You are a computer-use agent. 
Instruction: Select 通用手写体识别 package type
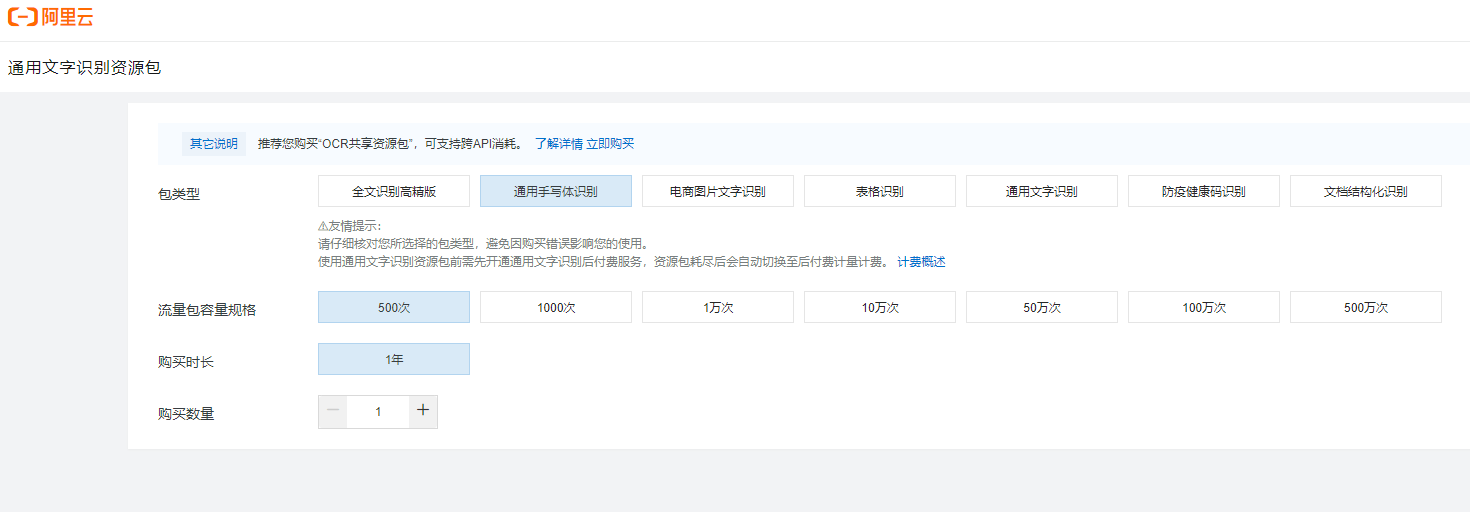pyautogui.click(x=556, y=191)
